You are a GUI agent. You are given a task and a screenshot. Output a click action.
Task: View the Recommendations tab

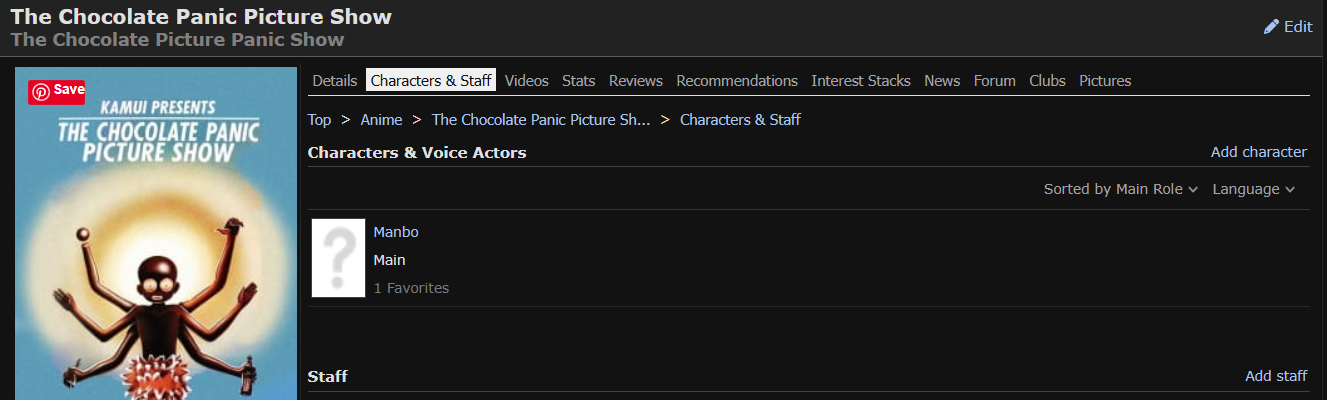tap(736, 81)
